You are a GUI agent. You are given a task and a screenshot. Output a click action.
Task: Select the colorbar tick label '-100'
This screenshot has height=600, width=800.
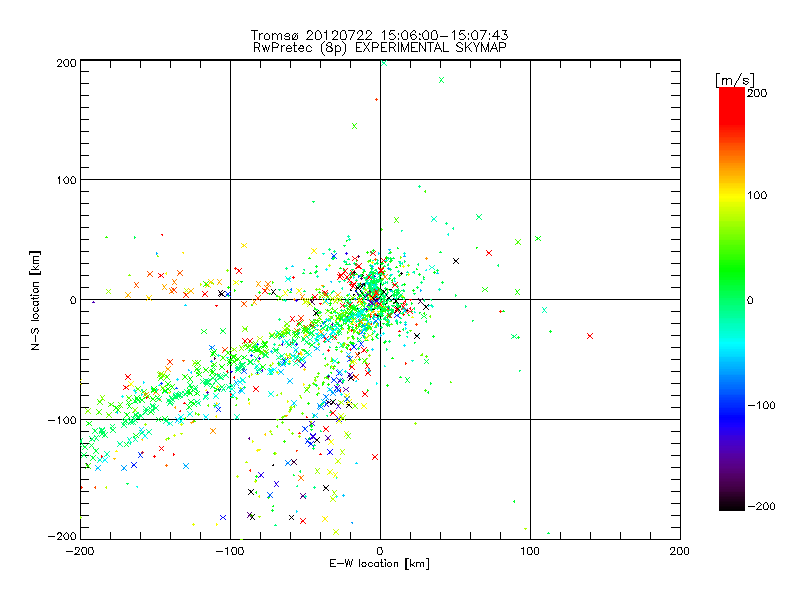pos(761,405)
